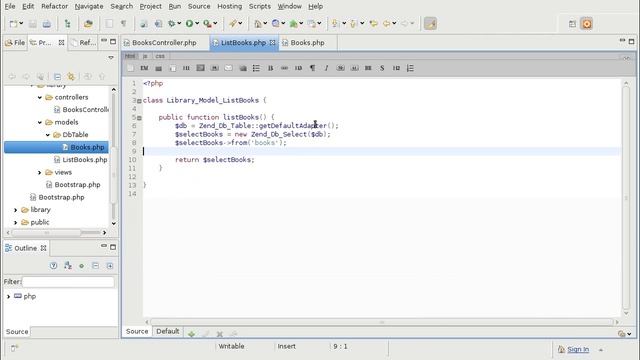The width and height of the screenshot is (640, 360).
Task: Switch to BooksController.php editor tab
Action: point(164,43)
